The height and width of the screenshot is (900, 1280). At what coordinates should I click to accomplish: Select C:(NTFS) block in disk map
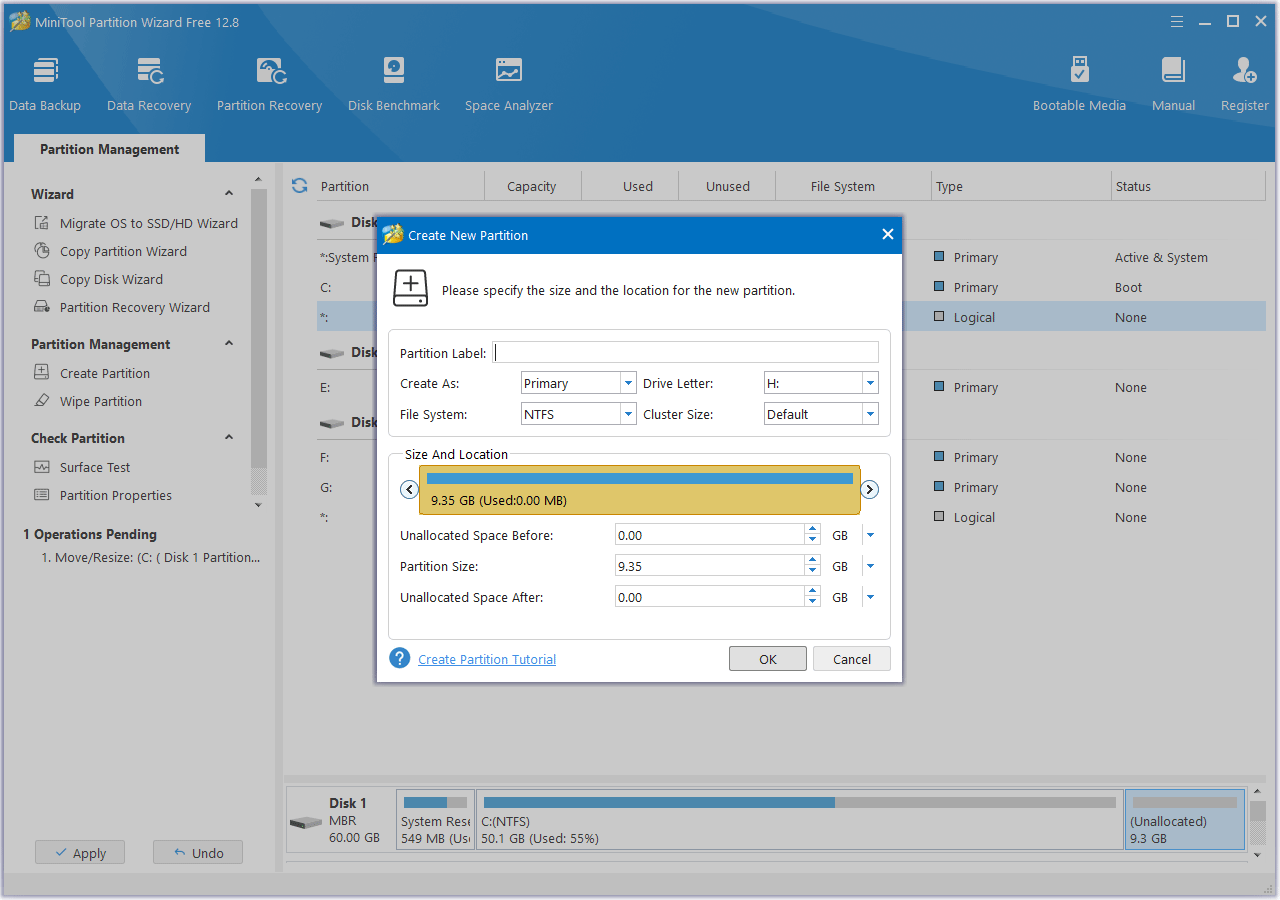[800, 820]
